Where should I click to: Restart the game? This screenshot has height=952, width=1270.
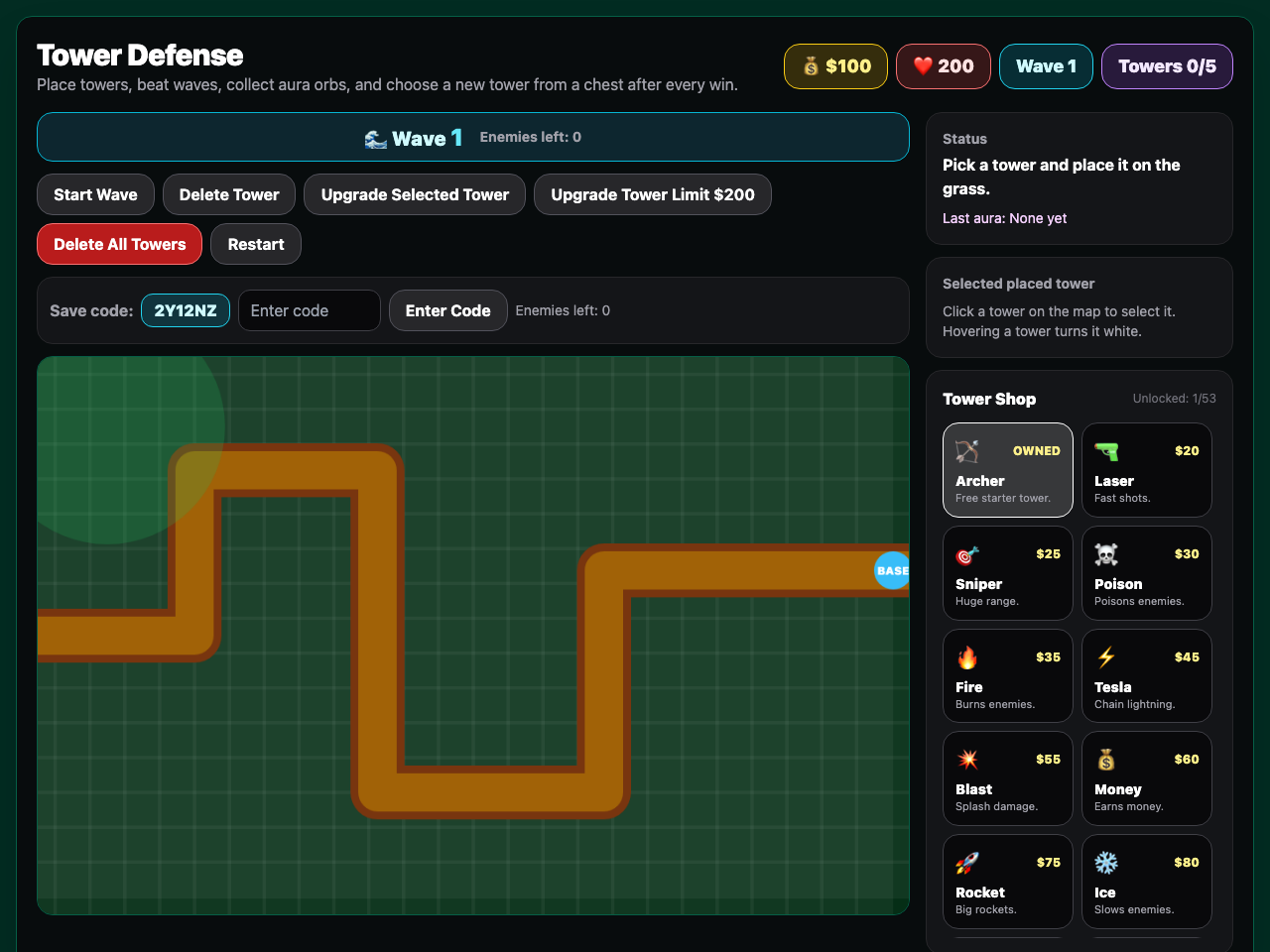click(256, 244)
